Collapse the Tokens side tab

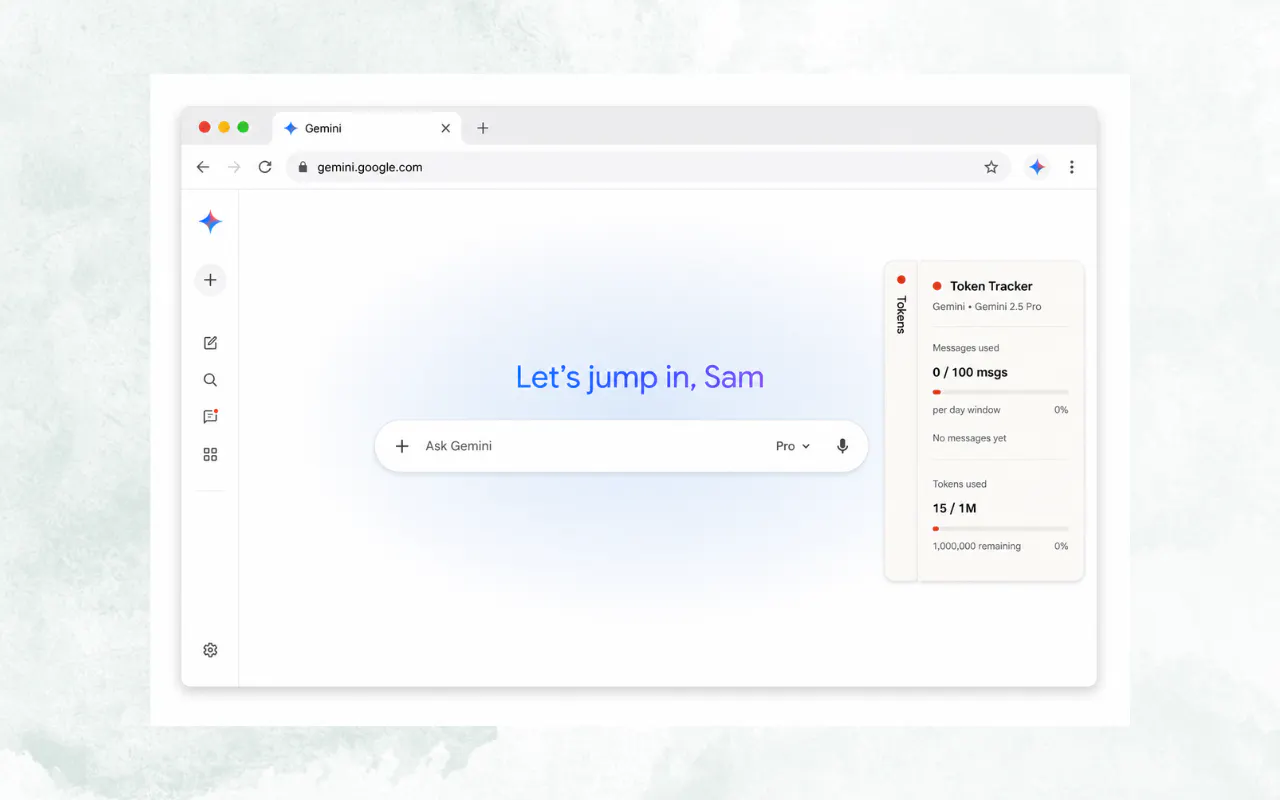point(901,421)
